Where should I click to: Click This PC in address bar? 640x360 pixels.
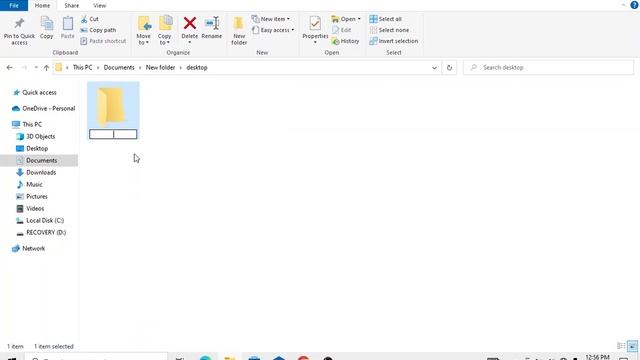pyautogui.click(x=82, y=68)
